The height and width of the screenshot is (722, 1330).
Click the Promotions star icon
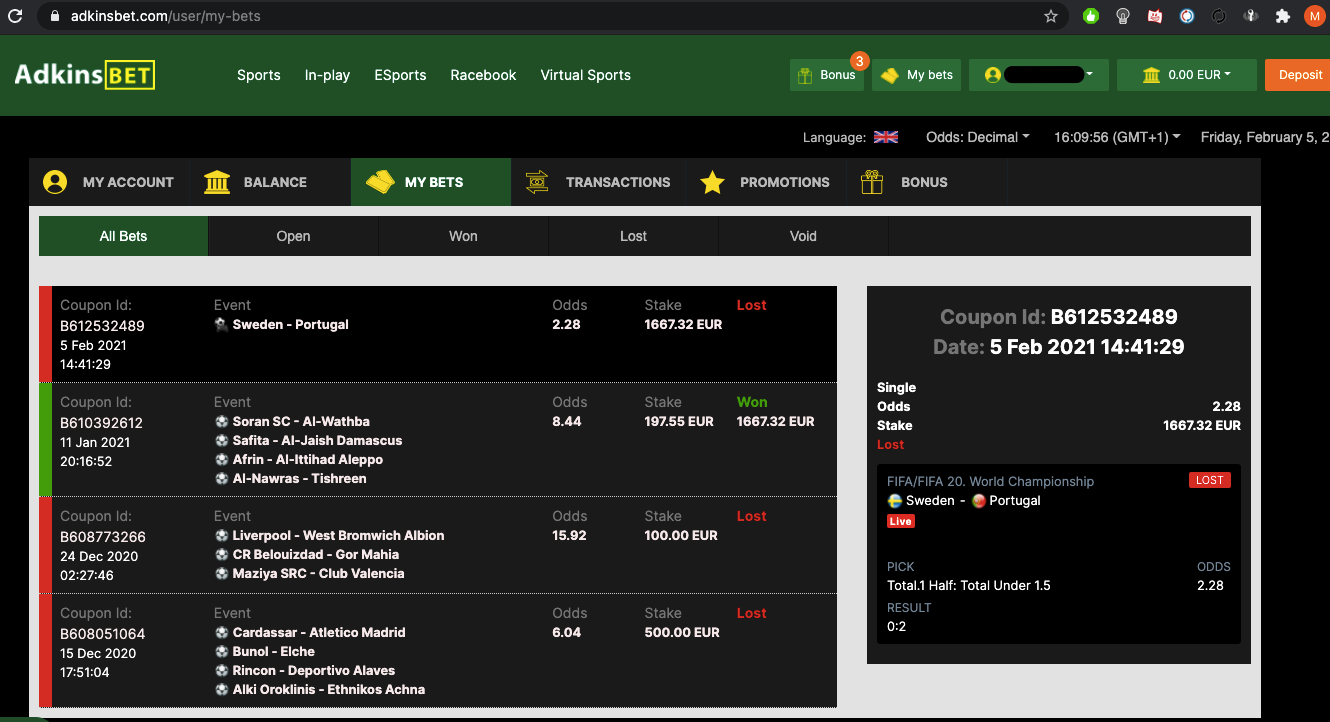[712, 182]
